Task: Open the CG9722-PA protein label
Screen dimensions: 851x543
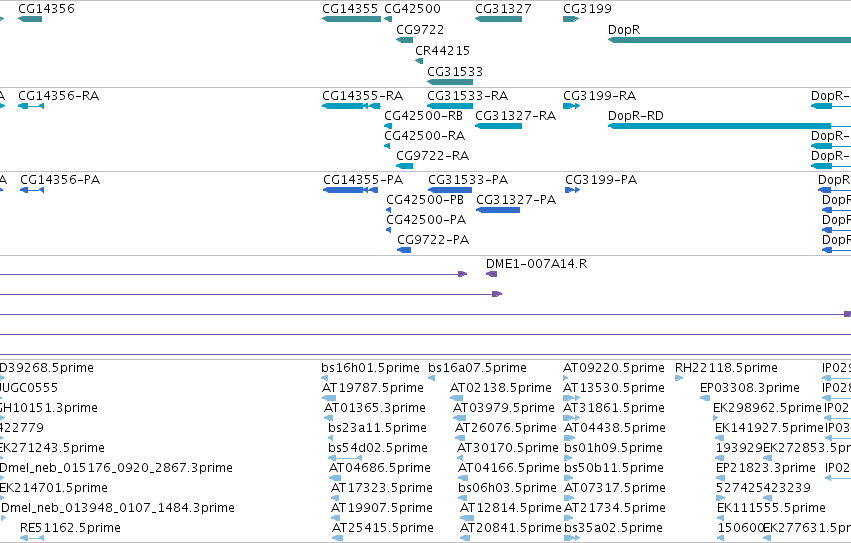Action: 433,241
